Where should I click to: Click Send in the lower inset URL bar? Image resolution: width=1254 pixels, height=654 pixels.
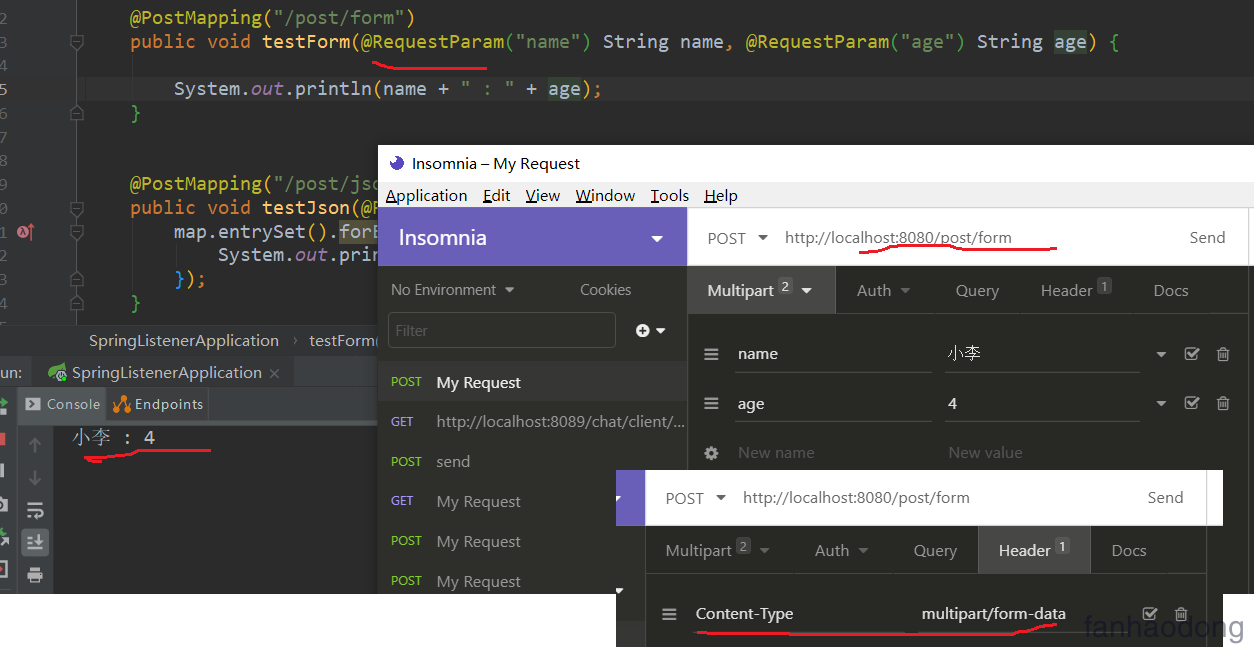(1165, 498)
